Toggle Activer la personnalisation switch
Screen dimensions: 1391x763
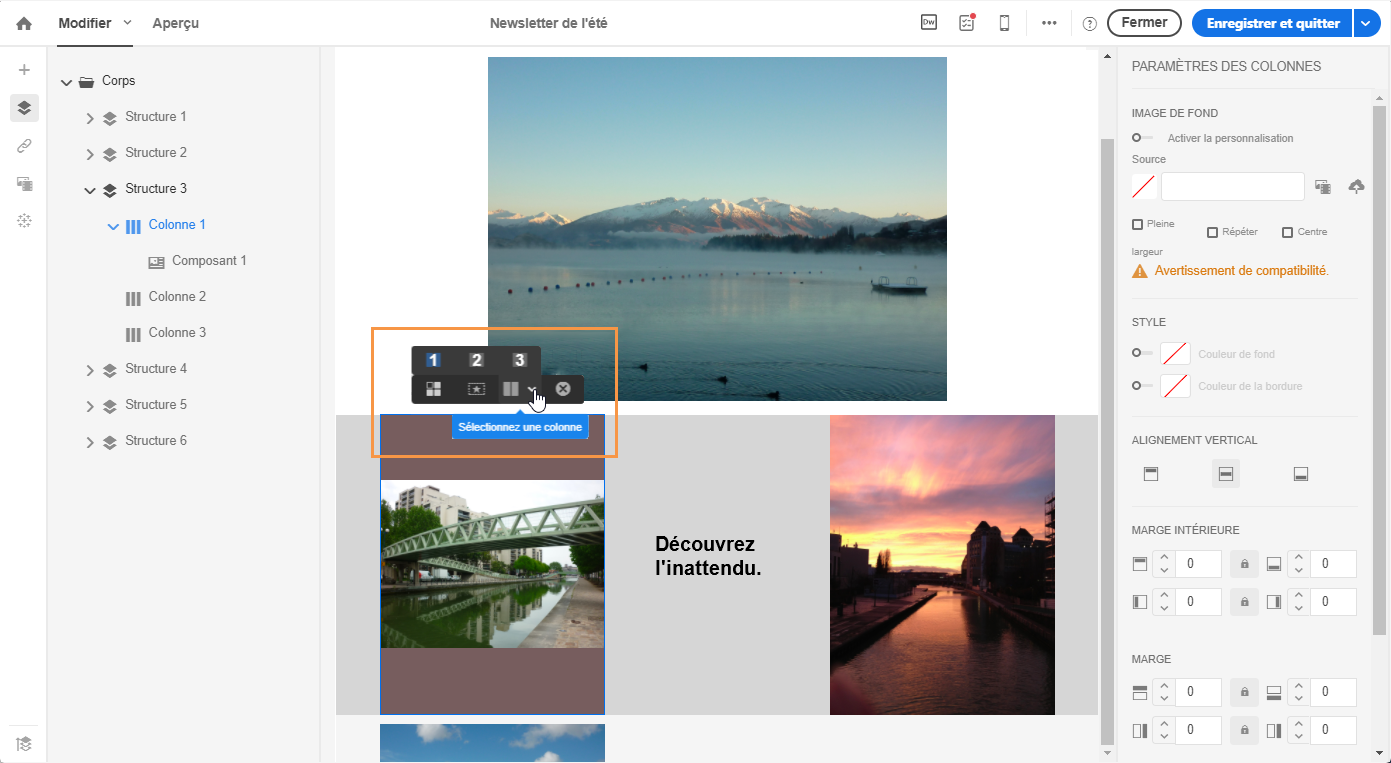tap(1142, 138)
